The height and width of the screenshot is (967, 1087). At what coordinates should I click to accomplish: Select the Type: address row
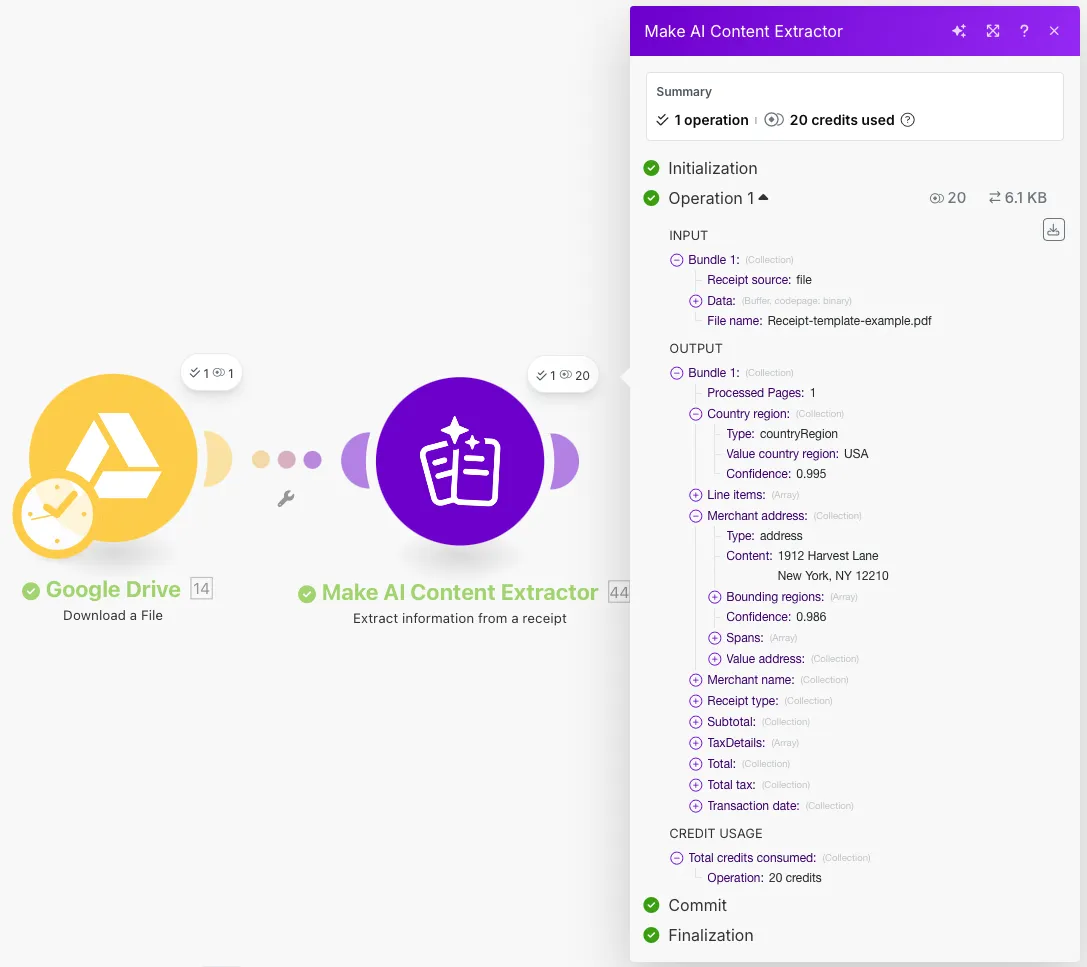[764, 536]
